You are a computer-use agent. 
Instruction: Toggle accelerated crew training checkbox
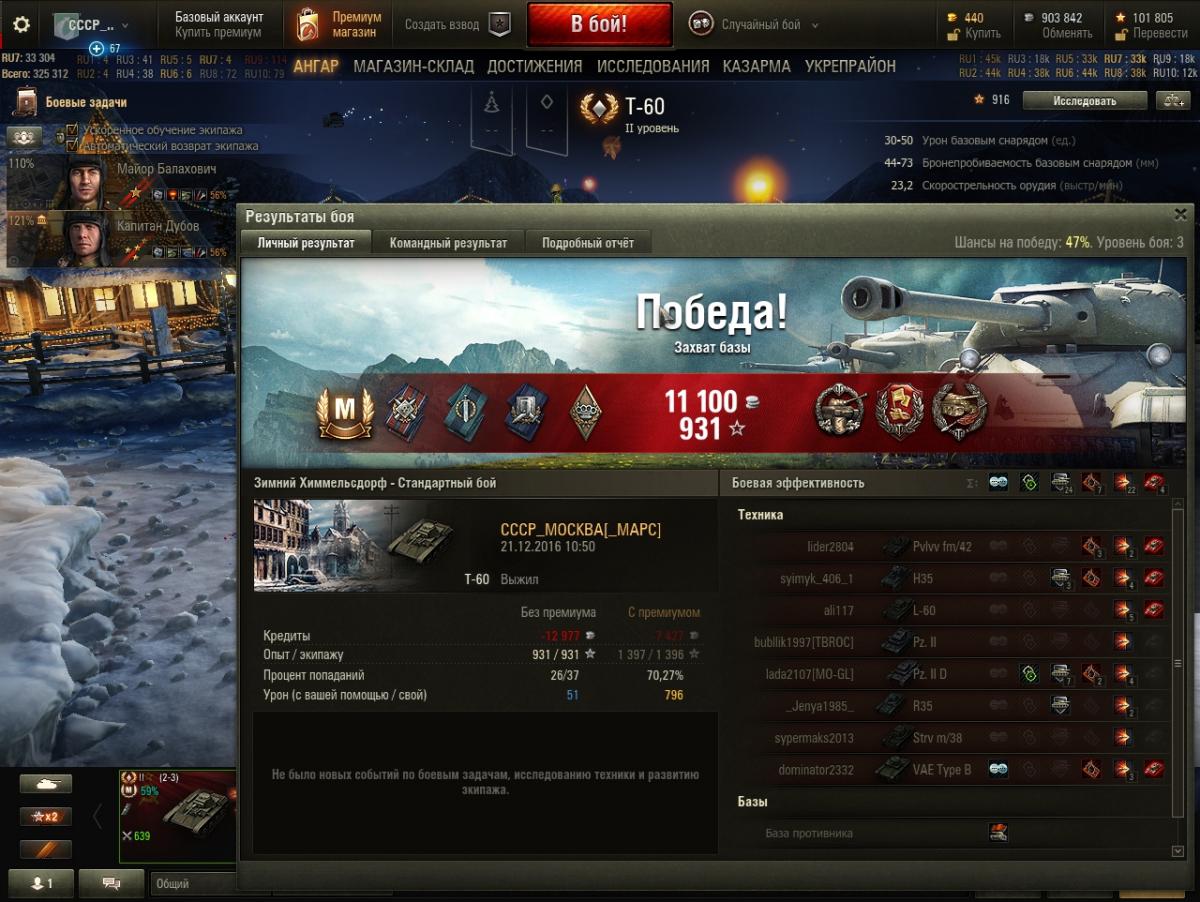click(72, 130)
